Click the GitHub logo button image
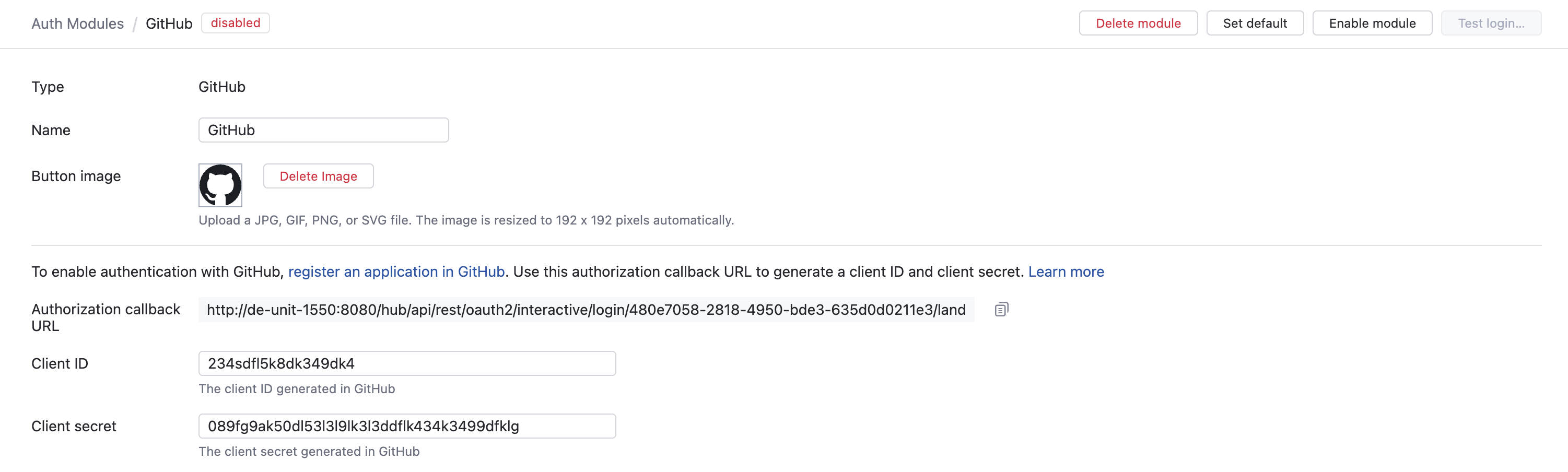The height and width of the screenshot is (472, 1568). click(x=220, y=185)
